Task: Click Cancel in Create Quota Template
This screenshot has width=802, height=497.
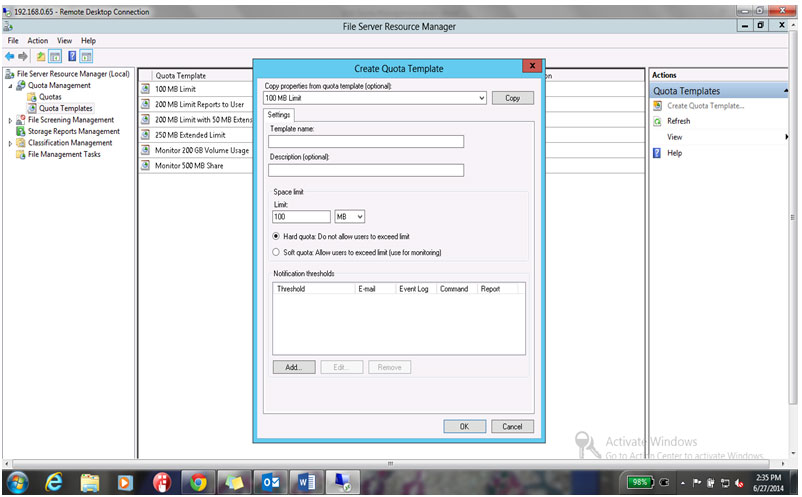Action: coord(512,426)
